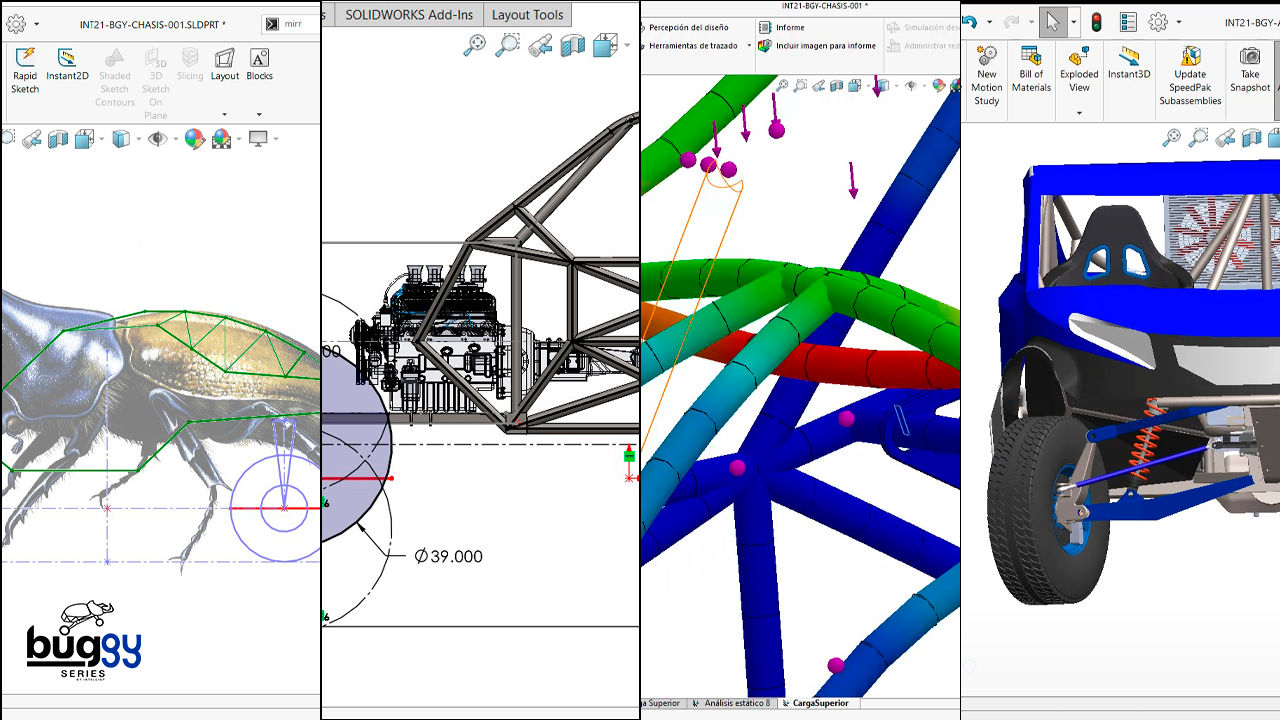Click the Rebuild traffic light icon

(x=1096, y=22)
